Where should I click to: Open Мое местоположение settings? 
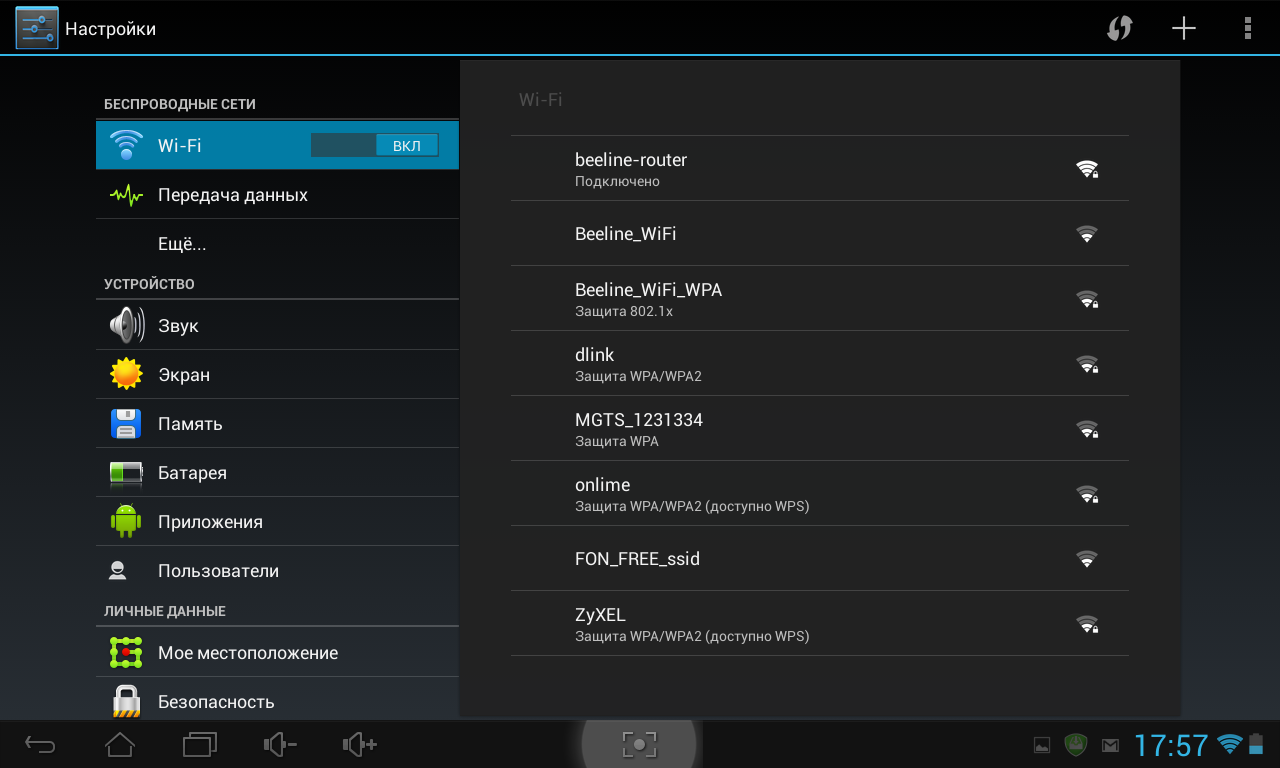277,653
